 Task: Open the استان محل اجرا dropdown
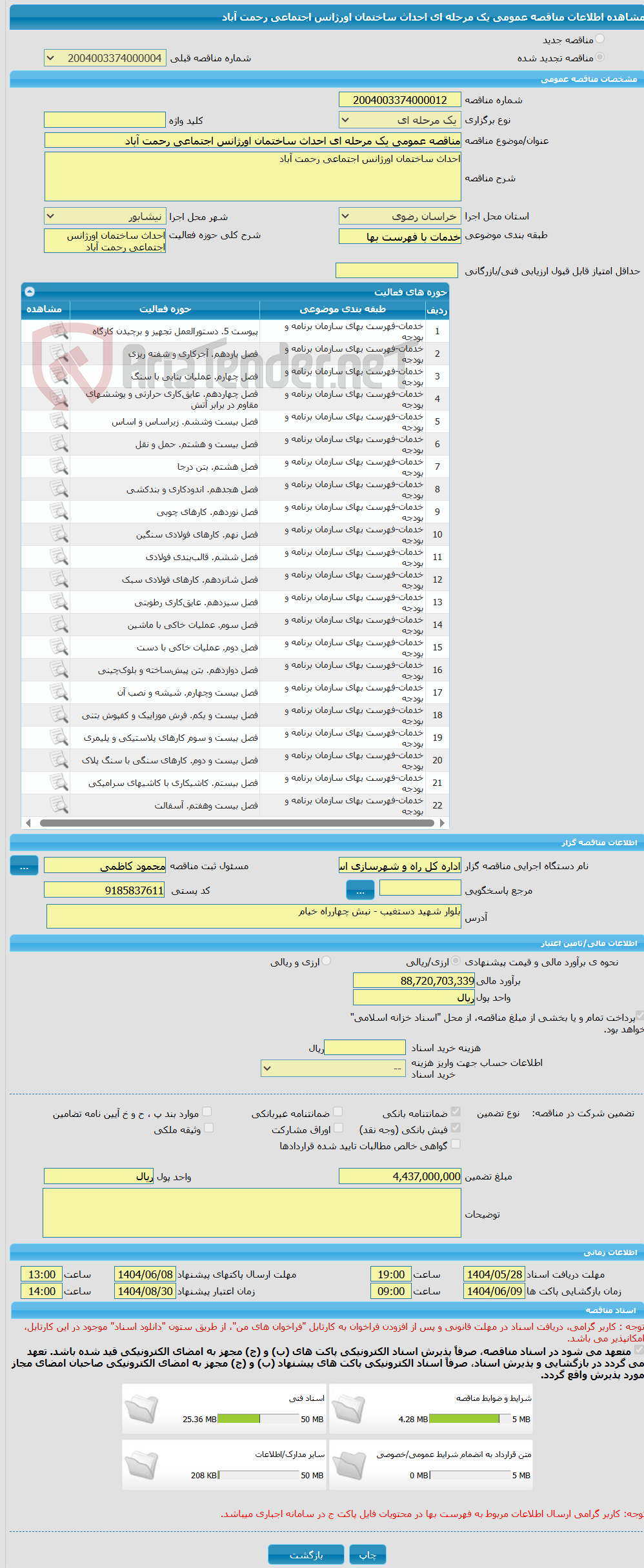tap(400, 216)
